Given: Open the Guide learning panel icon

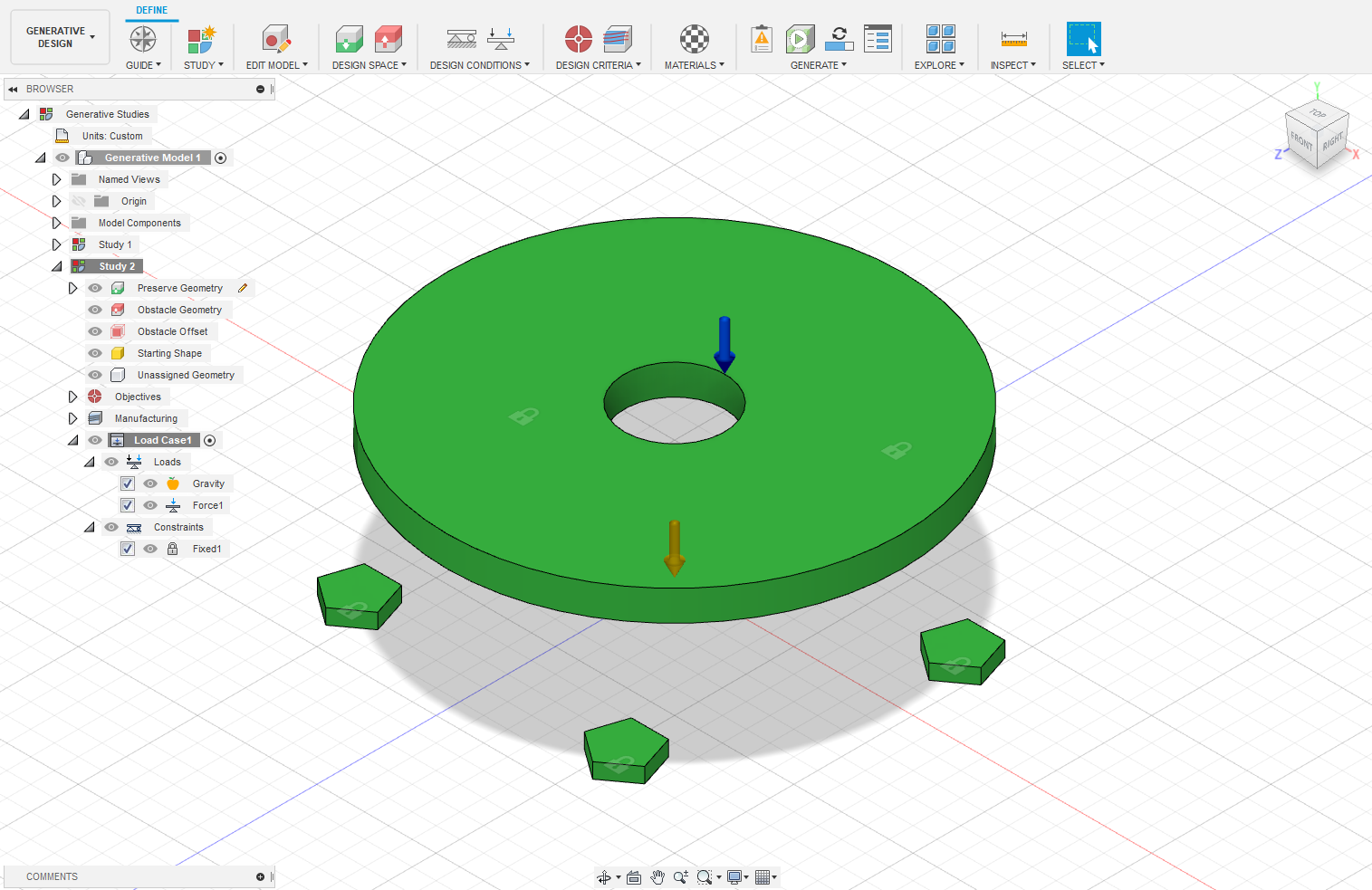Looking at the screenshot, I should [x=143, y=39].
